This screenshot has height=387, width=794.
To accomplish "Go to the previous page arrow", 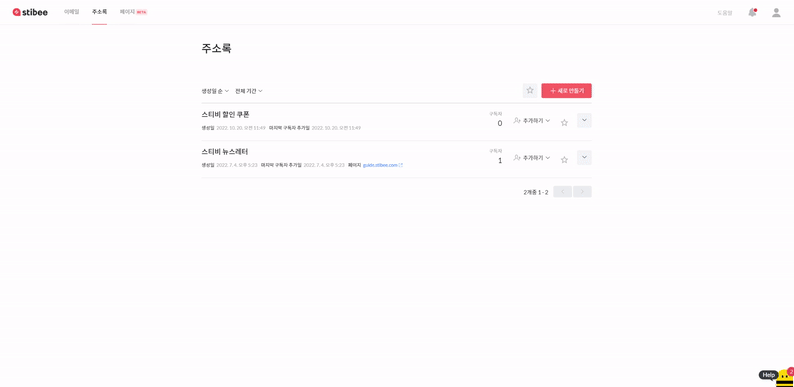I will (x=563, y=191).
